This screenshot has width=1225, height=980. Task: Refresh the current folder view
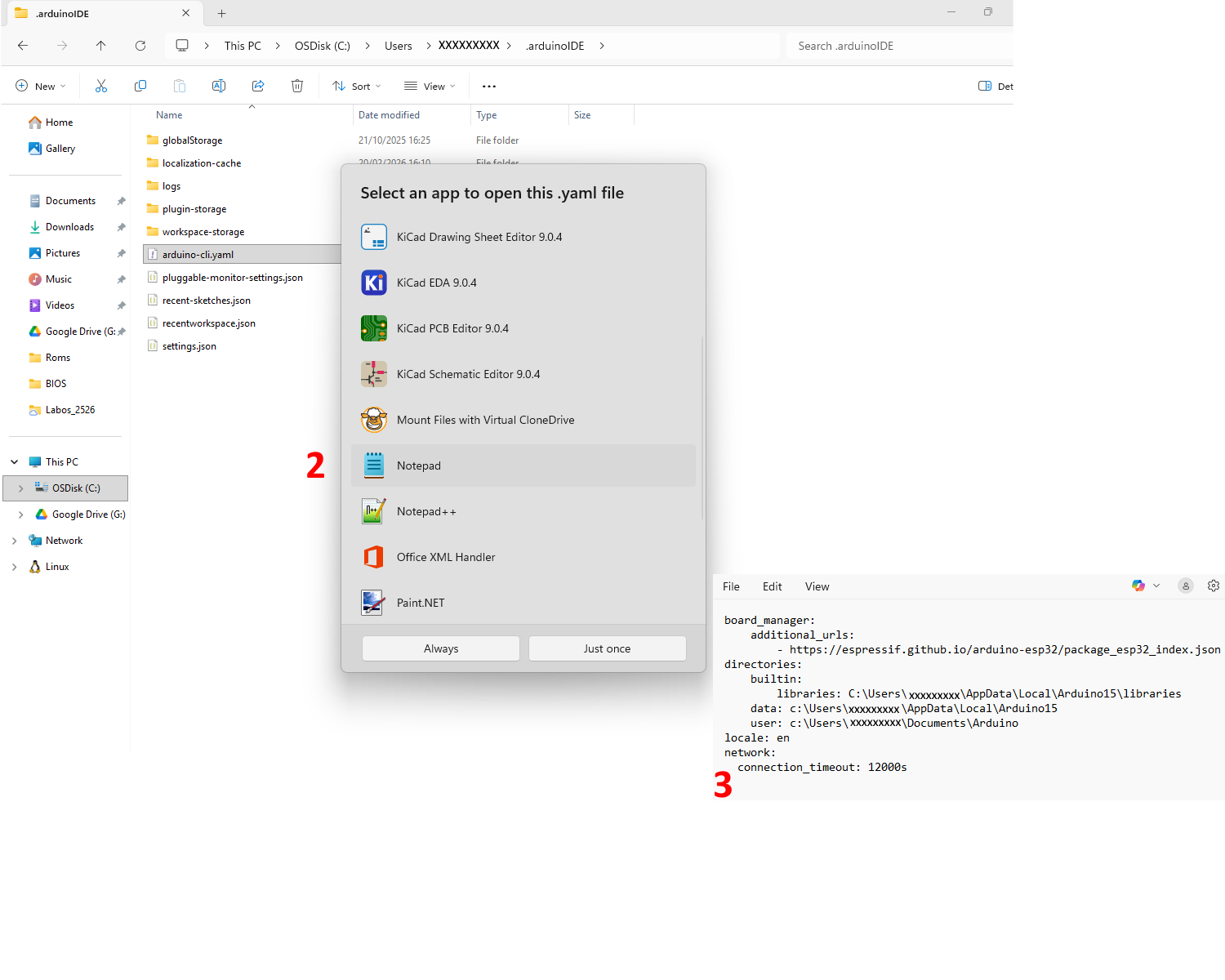[x=140, y=46]
